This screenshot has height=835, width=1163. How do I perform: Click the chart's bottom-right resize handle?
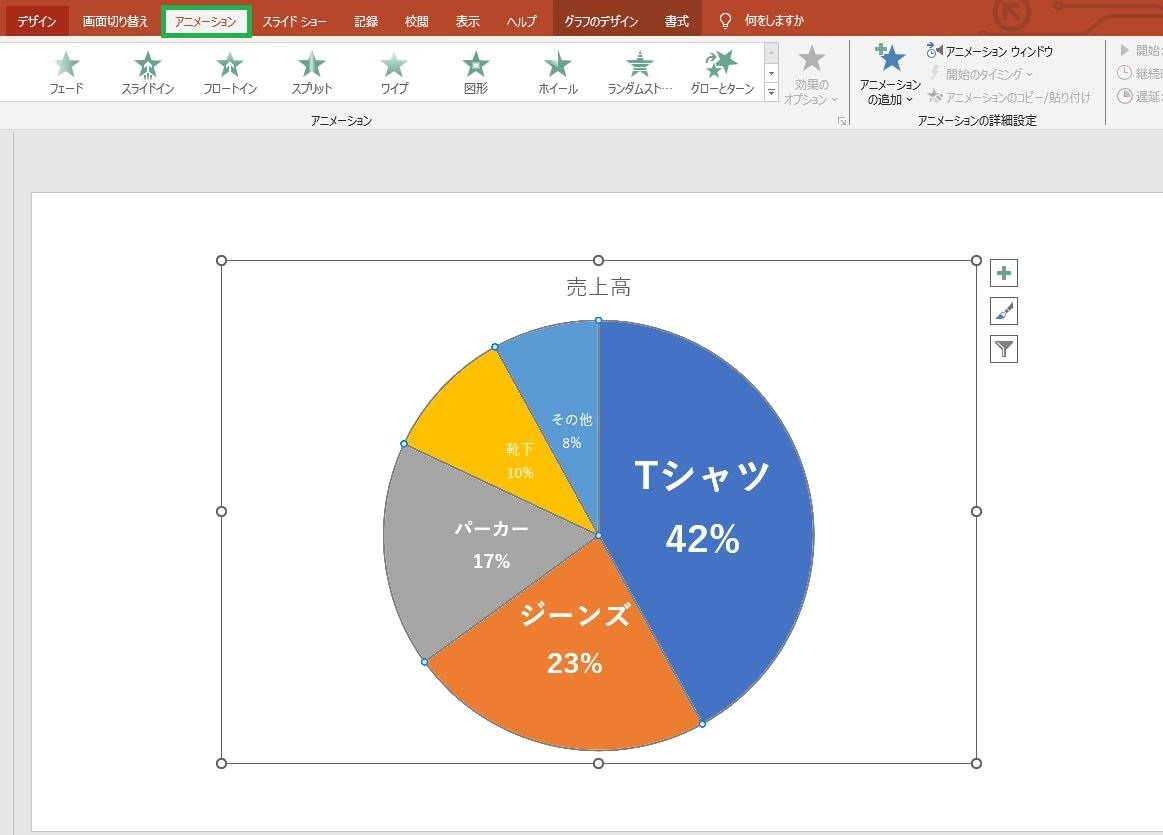(976, 763)
